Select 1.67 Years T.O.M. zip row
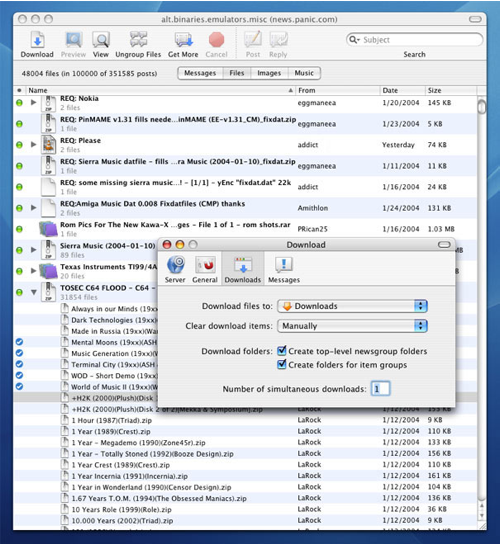The height and width of the screenshot is (544, 500). [x=245, y=498]
